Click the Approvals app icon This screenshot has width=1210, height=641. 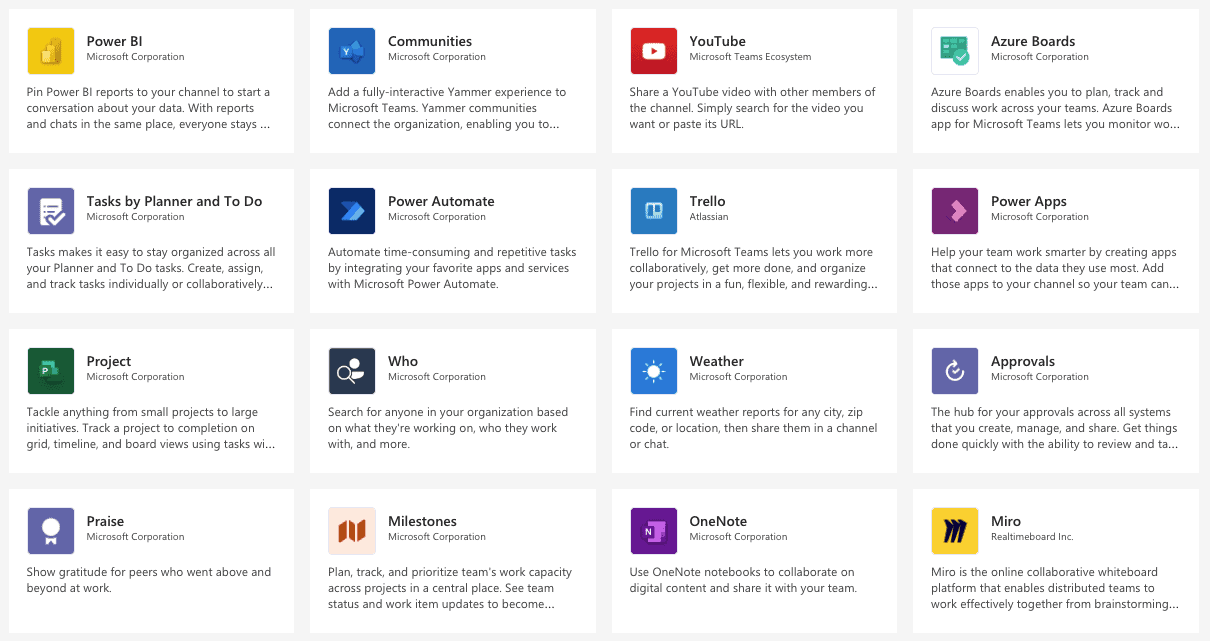(x=955, y=371)
